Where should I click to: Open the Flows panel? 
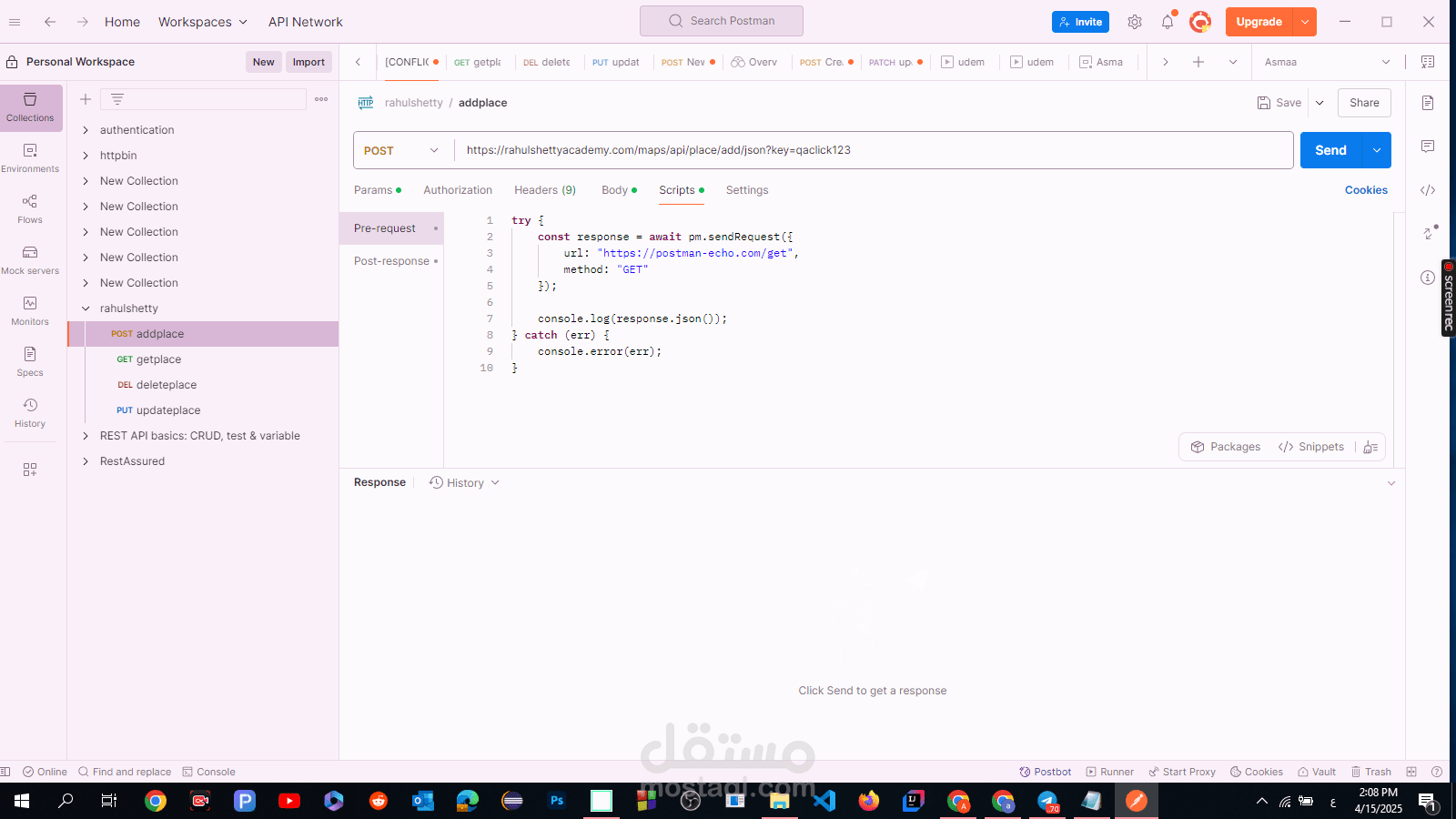30,207
